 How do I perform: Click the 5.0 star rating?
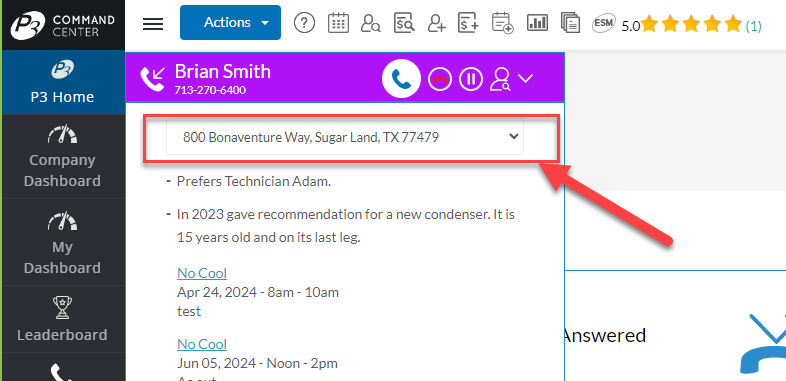tap(681, 24)
